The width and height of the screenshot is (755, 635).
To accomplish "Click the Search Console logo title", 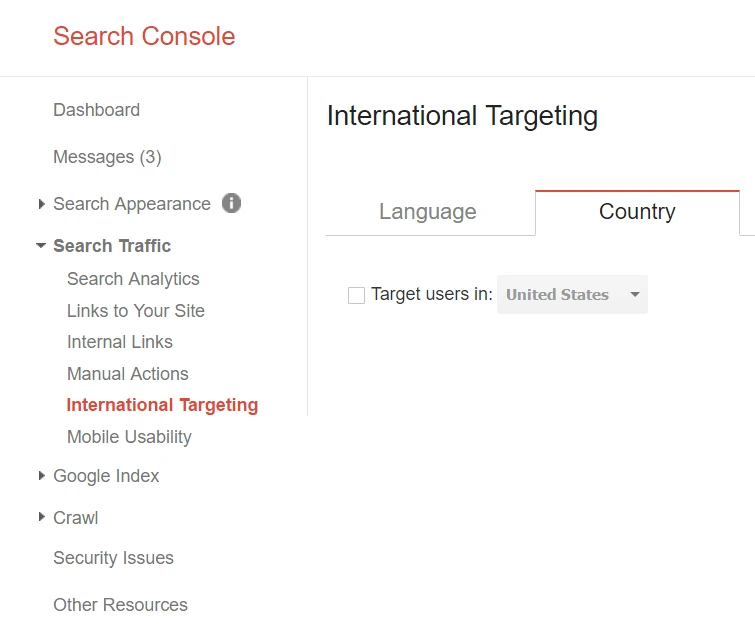I will coord(144,36).
